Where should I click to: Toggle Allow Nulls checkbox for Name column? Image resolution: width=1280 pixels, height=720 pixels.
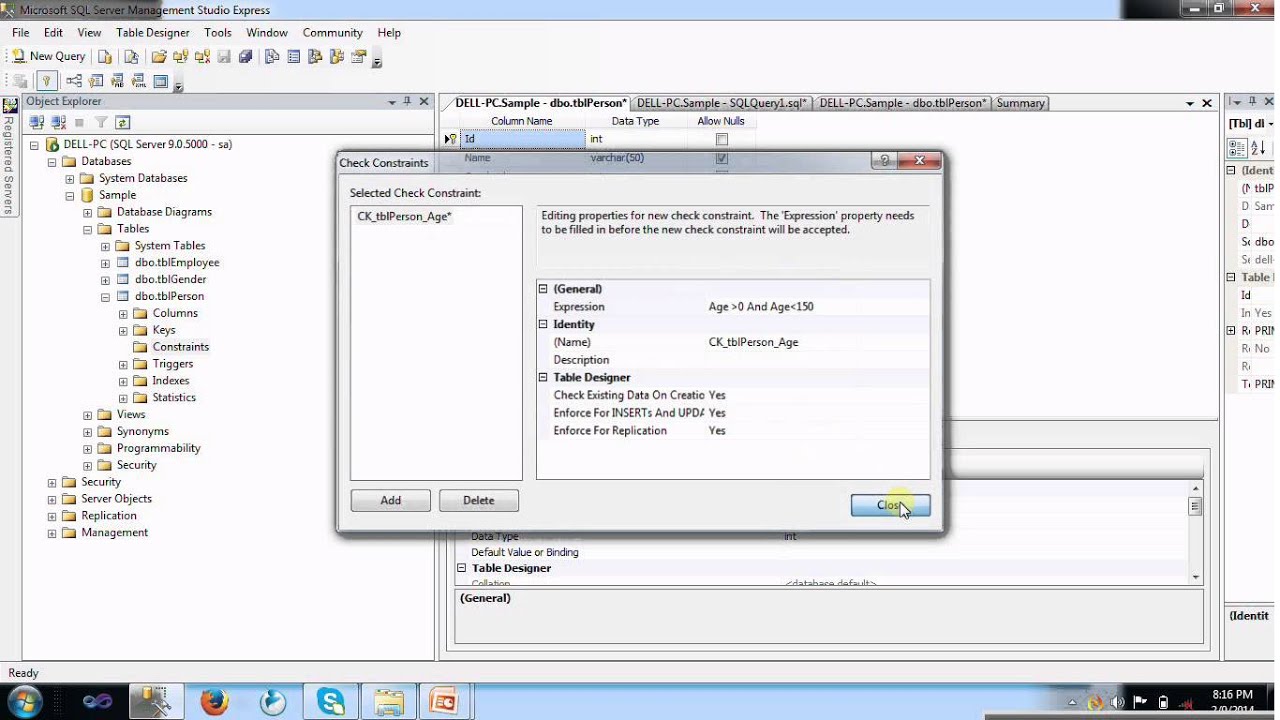click(721, 158)
